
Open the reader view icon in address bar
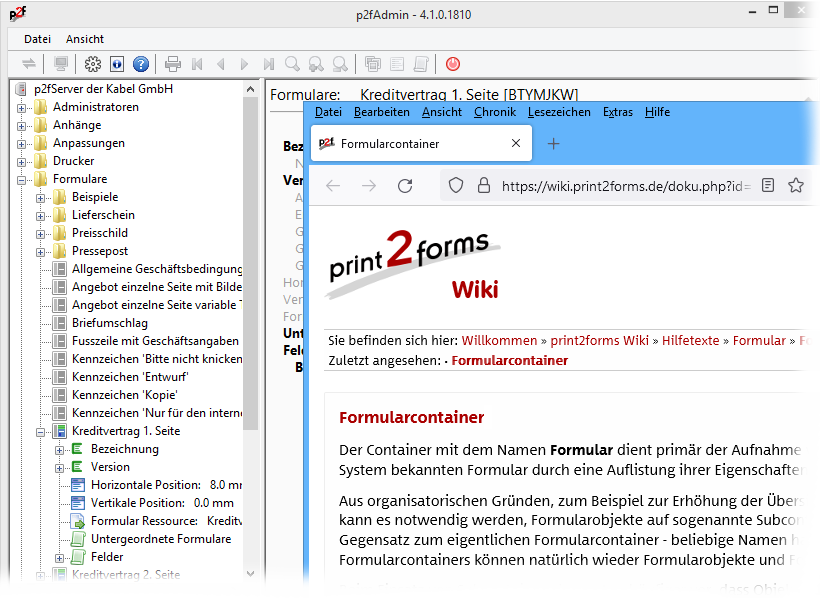[768, 186]
